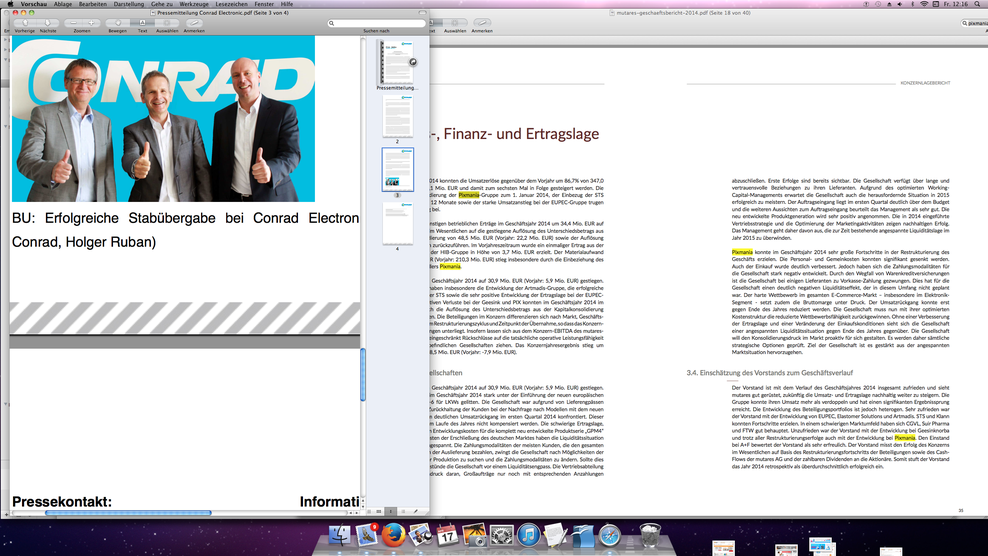Activate the Anmerken annotate tool

click(x=194, y=23)
